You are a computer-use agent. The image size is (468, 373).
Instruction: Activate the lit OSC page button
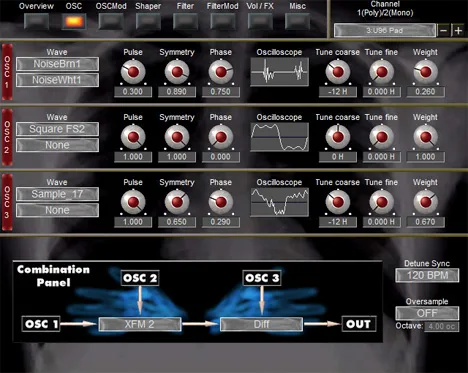coord(74,21)
